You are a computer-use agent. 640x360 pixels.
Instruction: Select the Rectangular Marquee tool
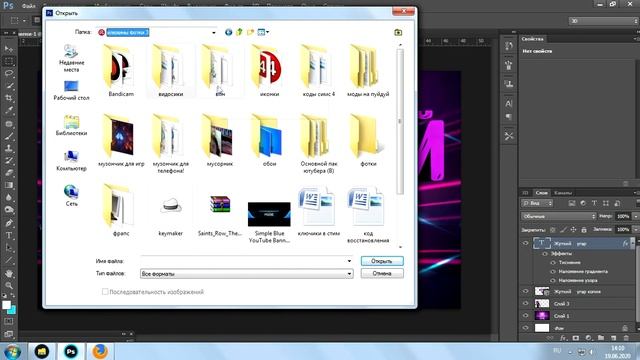point(9,61)
